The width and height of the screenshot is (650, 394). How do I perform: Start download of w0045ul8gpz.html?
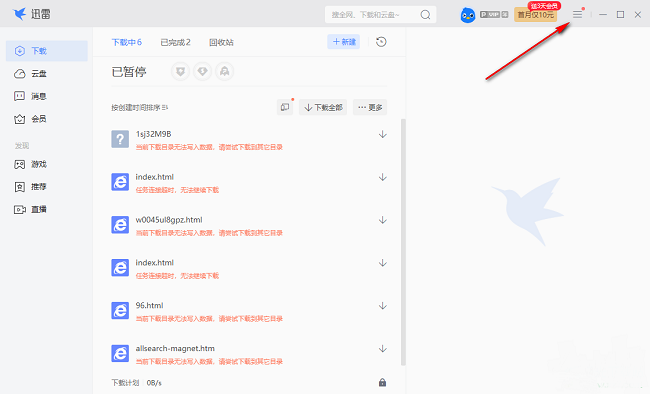pyautogui.click(x=383, y=220)
